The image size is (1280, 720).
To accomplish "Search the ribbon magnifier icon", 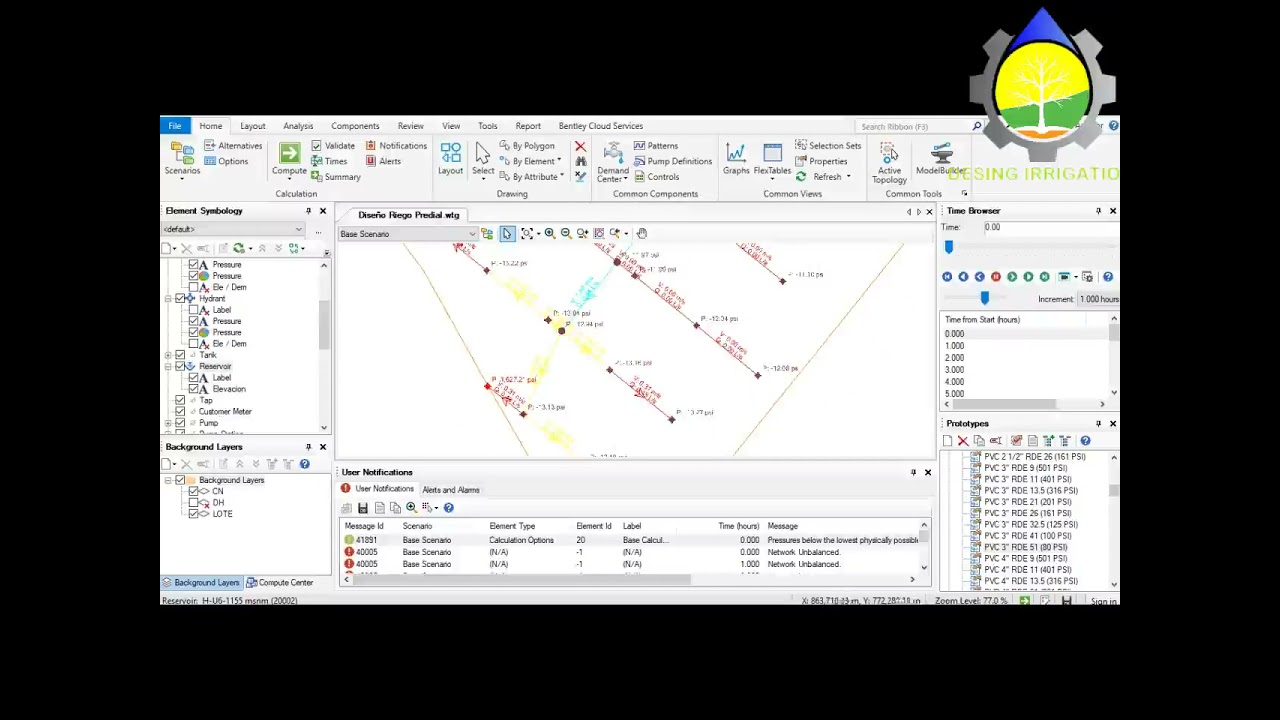I will click(x=977, y=126).
